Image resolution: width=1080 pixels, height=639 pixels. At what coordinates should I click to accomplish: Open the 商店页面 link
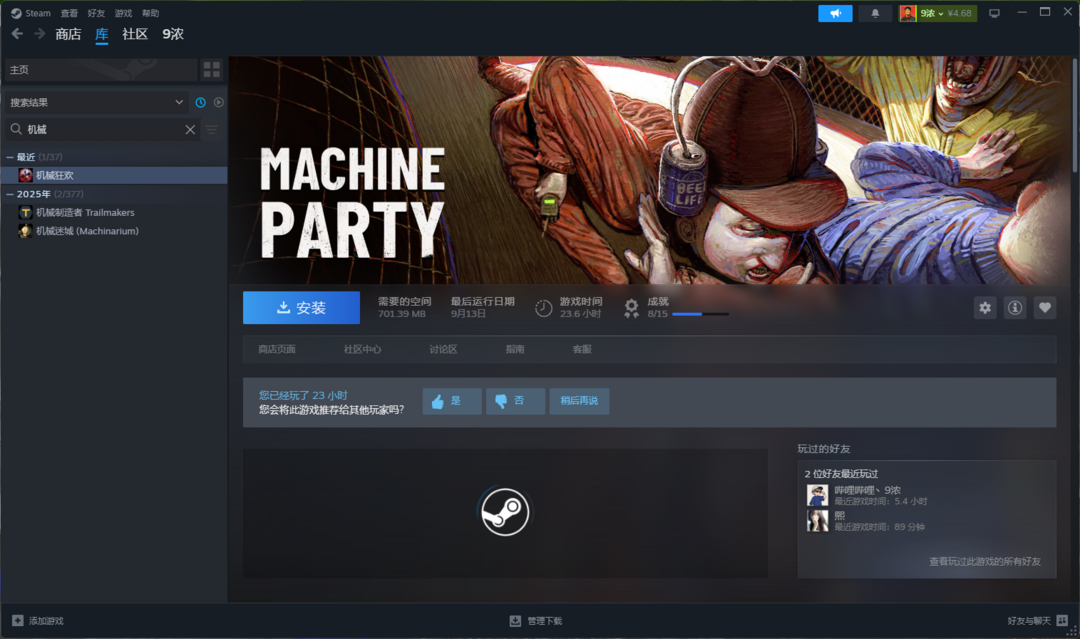click(277, 349)
